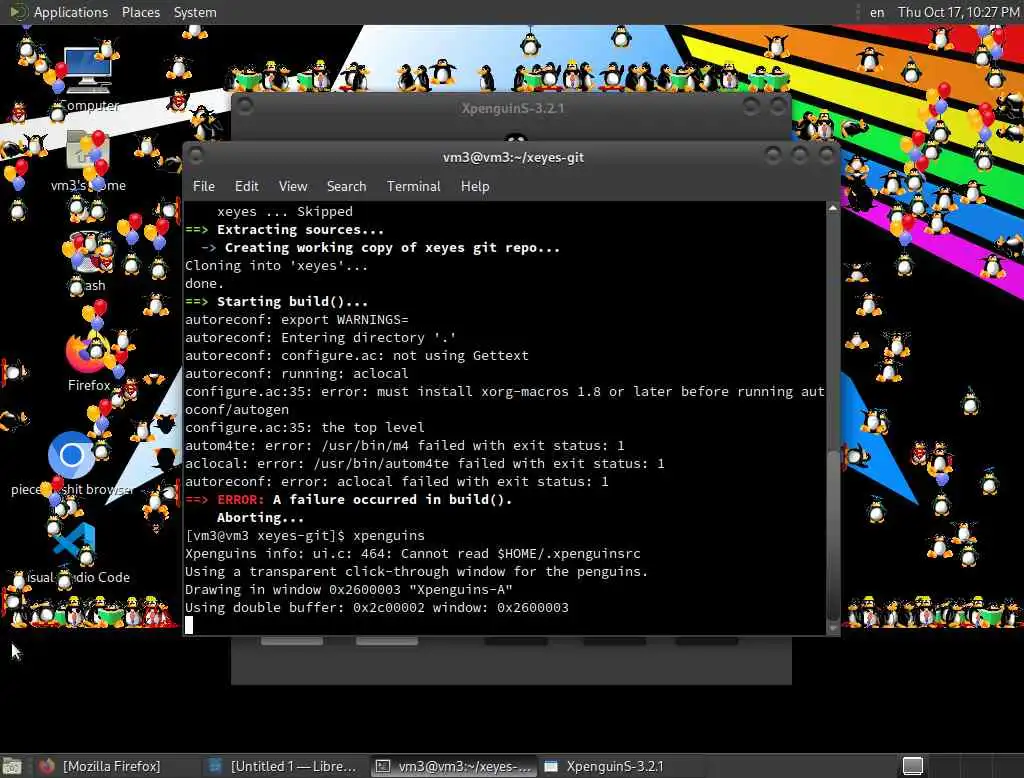The width and height of the screenshot is (1024, 778).
Task: Click the show desktop icon in taskbar
Action: [x=12, y=766]
